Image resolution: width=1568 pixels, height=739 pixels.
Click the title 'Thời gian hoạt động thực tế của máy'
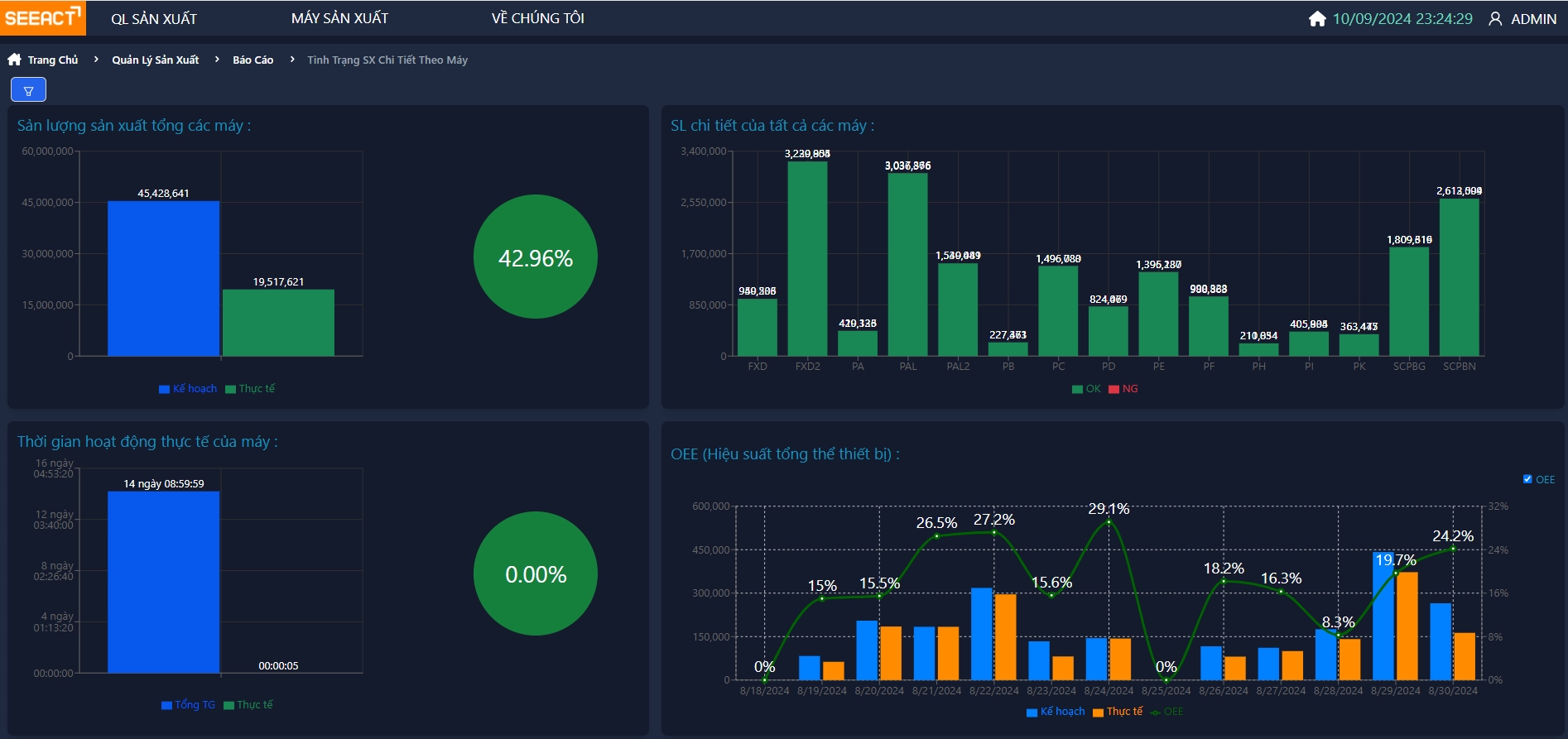point(147,442)
